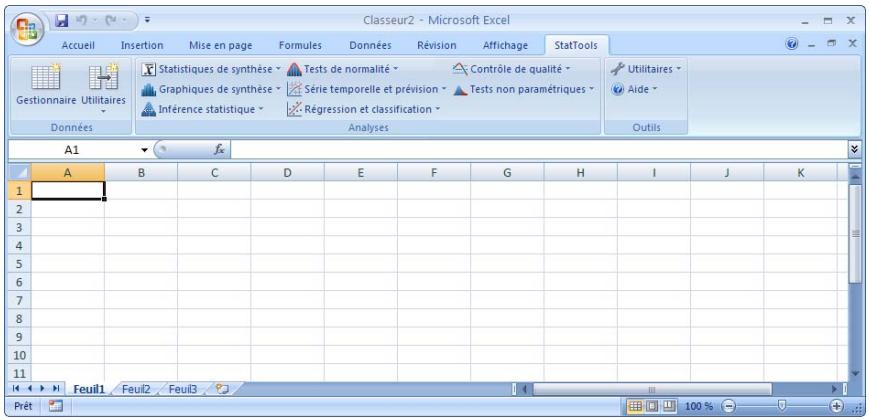Insert a new worksheet tab

click(x=222, y=389)
